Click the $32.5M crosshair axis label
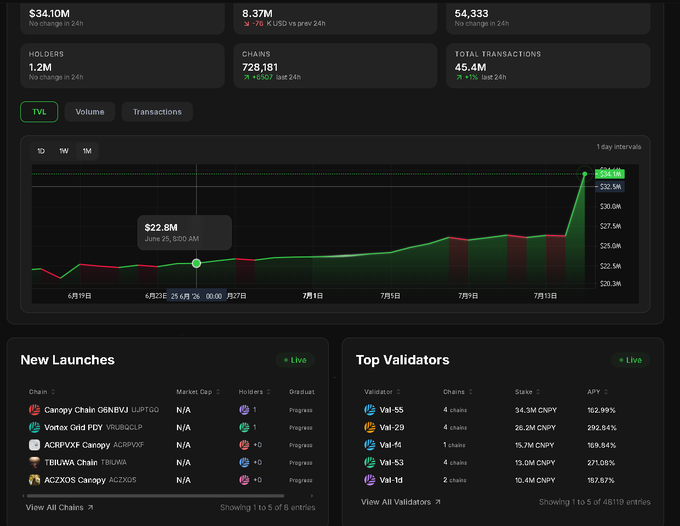Image resolution: width=680 pixels, height=526 pixels. [610, 187]
